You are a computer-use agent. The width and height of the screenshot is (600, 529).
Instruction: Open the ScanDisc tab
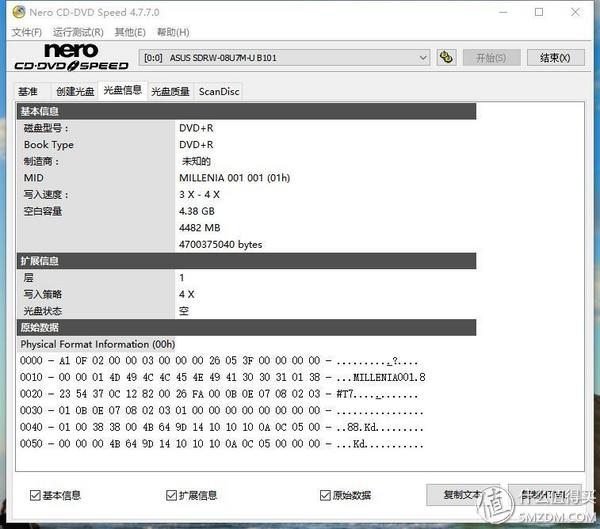pos(219,91)
